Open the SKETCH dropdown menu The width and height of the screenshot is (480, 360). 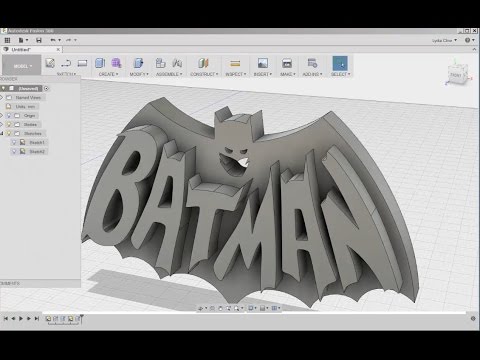click(66, 74)
